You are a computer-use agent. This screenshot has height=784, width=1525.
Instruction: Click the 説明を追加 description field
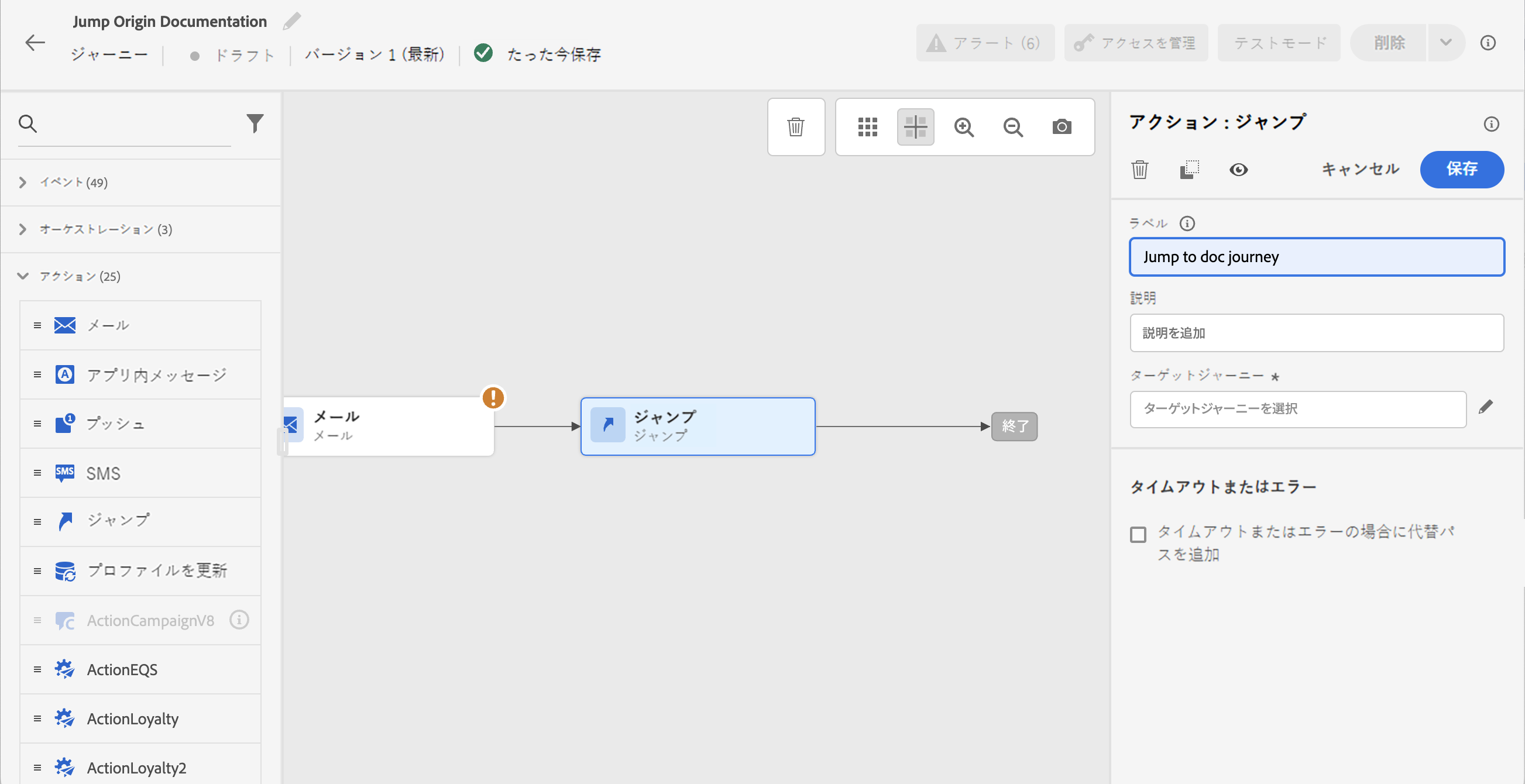click(1316, 333)
